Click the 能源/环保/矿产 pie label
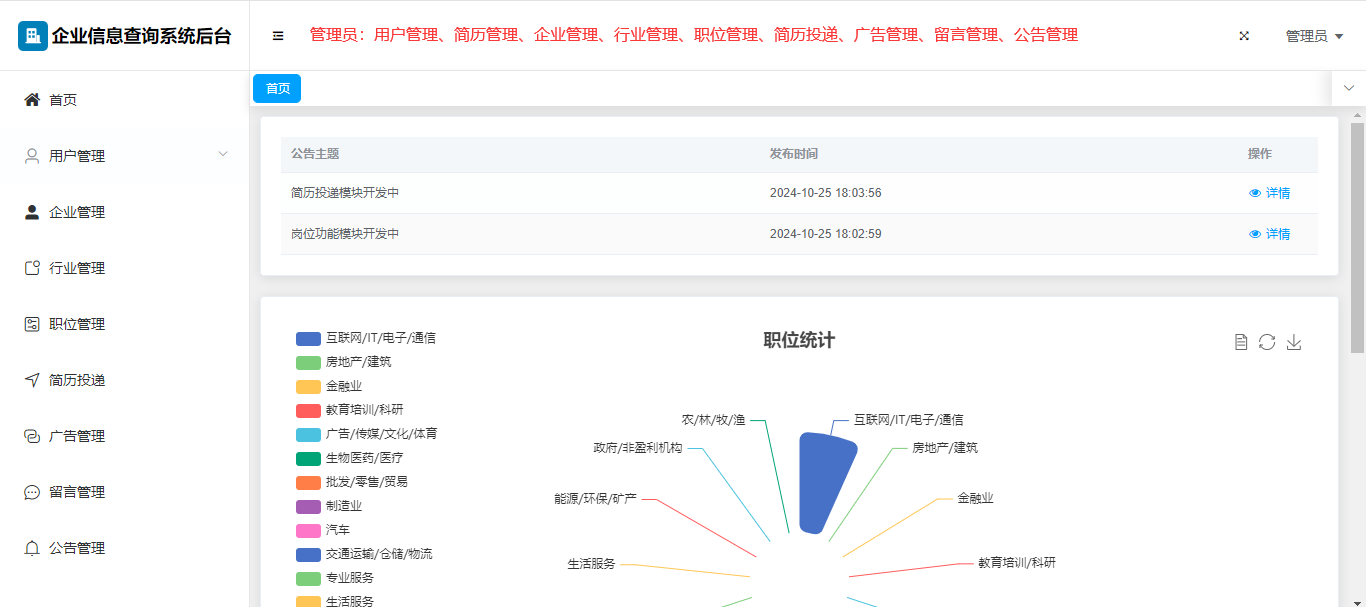1366x607 pixels. click(x=596, y=498)
